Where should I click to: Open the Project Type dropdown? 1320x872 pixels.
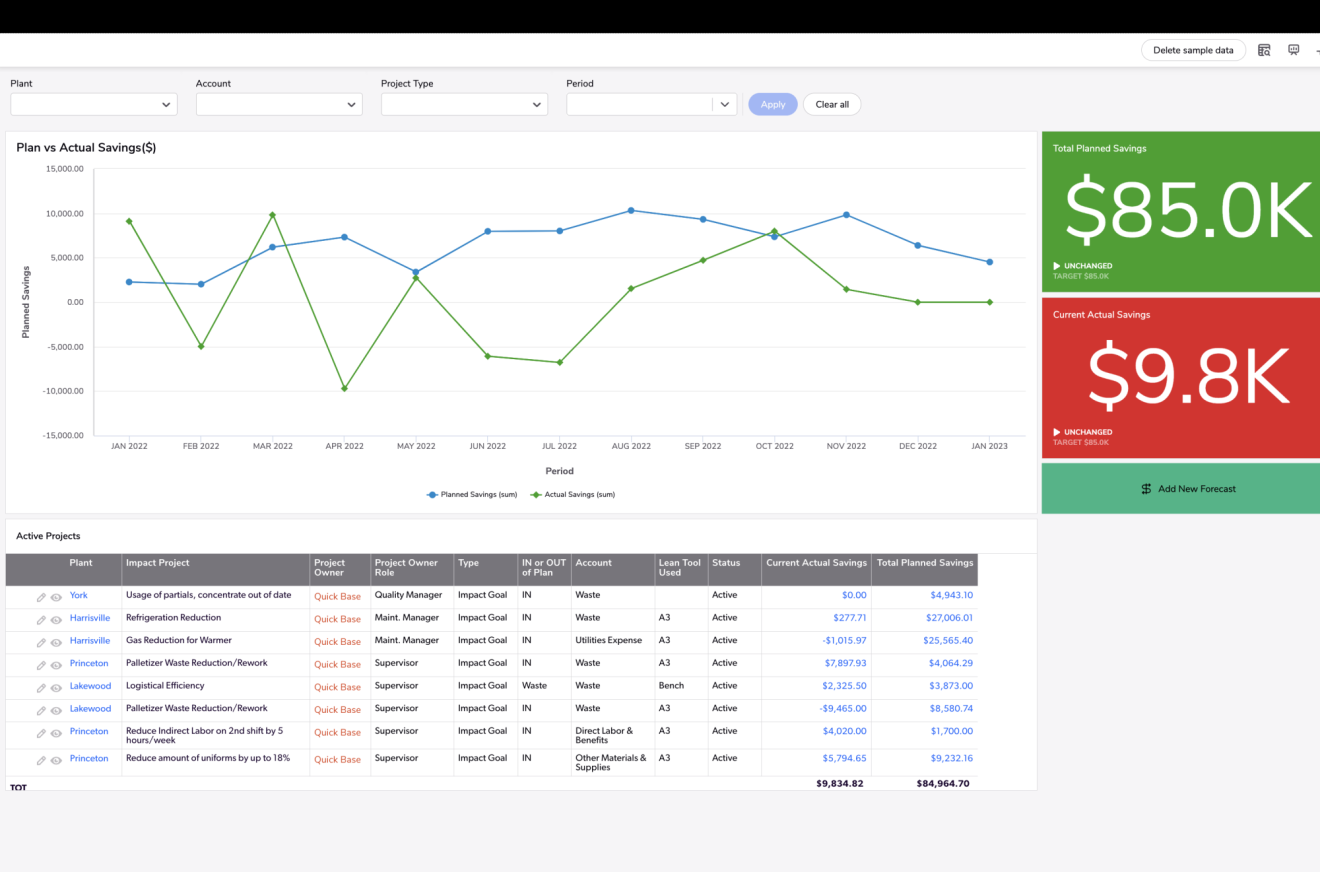464,104
